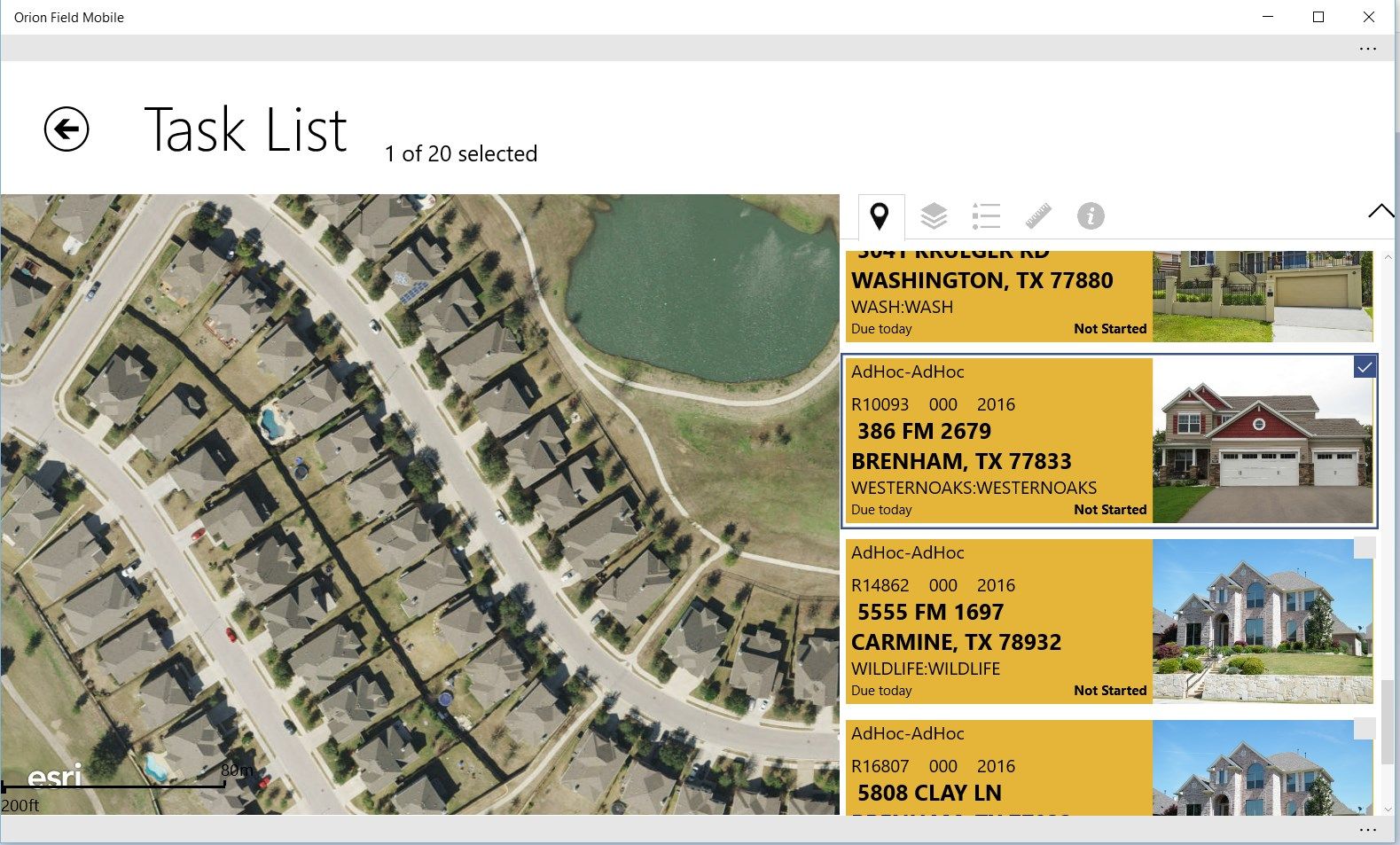This screenshot has height=845, width=1400.
Task: Switch to the bulleted list tab
Action: [986, 215]
